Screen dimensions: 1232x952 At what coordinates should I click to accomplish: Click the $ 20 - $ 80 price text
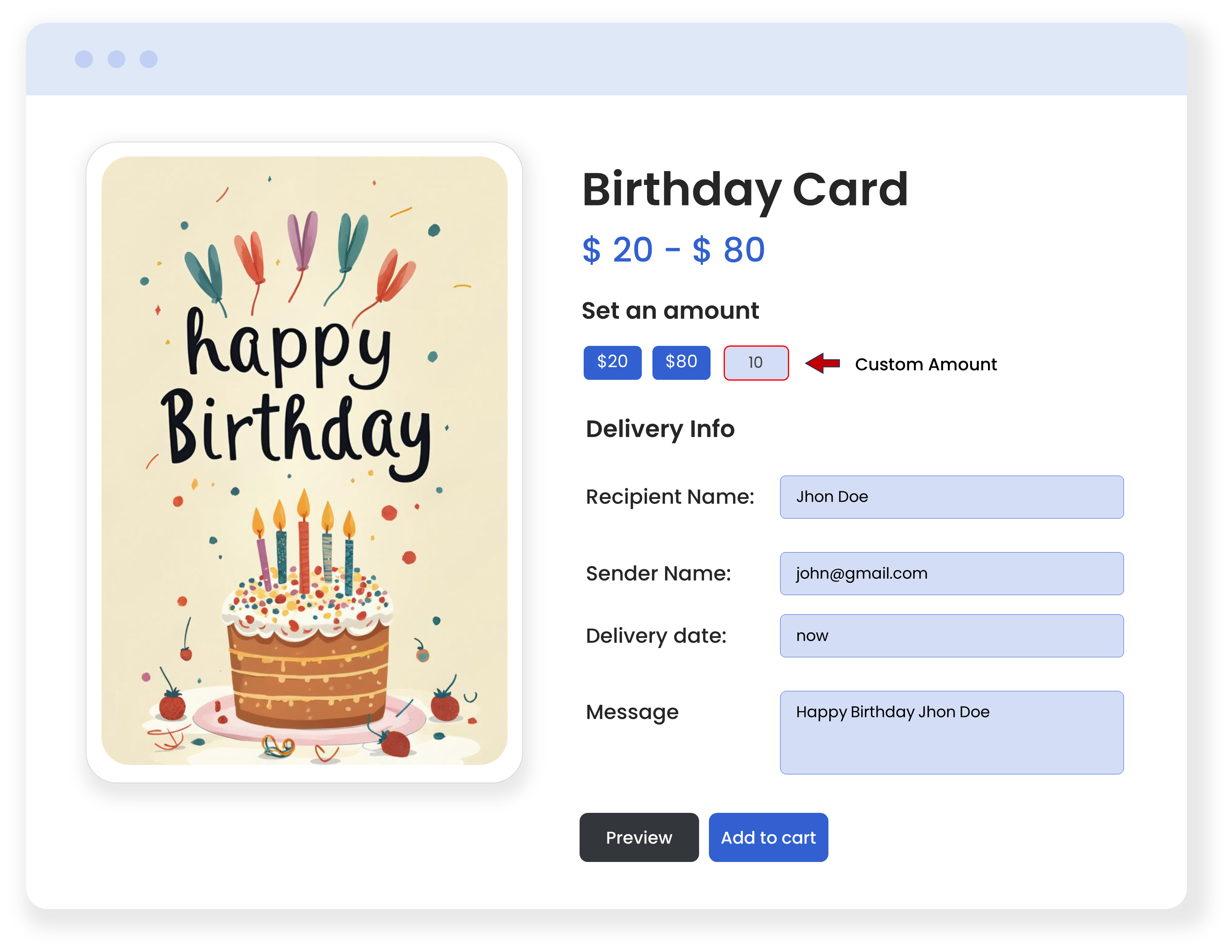674,250
